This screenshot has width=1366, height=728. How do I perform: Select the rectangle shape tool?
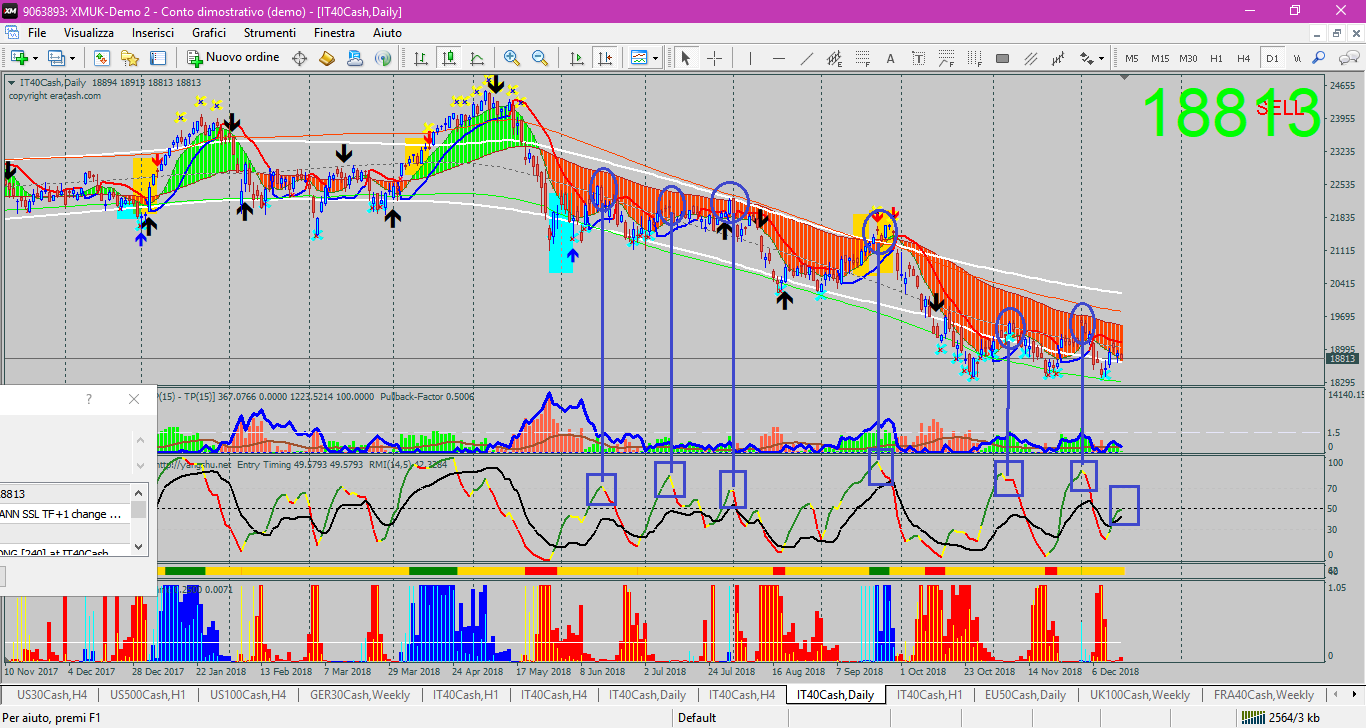point(1002,57)
